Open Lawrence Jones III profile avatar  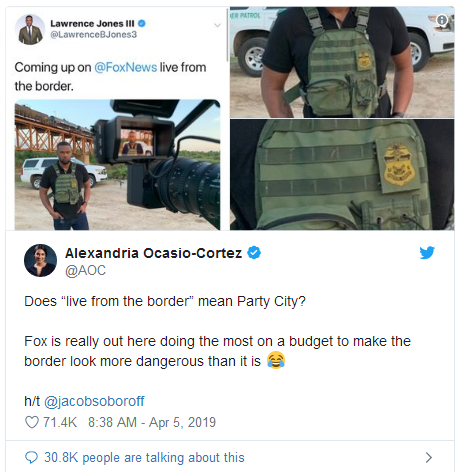[30, 29]
